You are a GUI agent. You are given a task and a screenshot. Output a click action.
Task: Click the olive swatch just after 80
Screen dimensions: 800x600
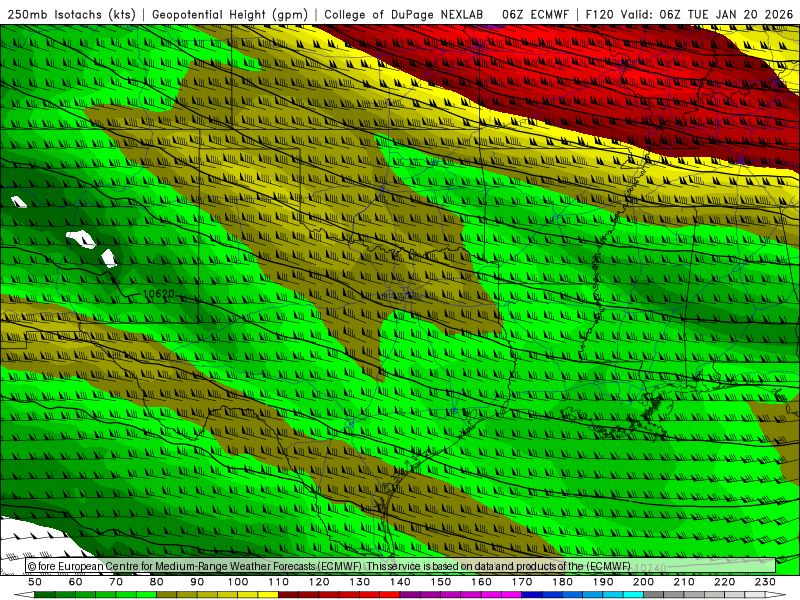(x=166, y=595)
